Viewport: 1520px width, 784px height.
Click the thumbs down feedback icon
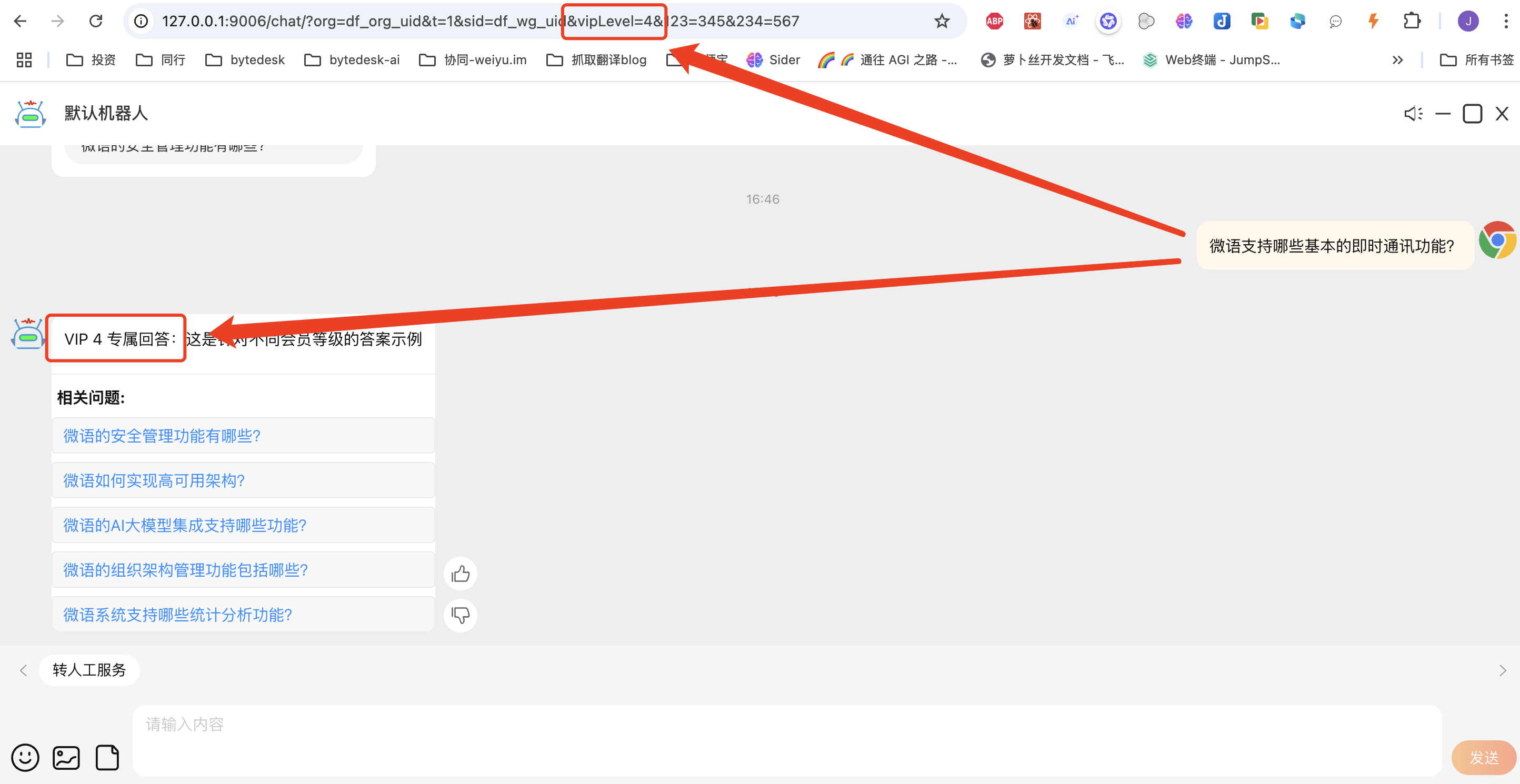pyautogui.click(x=460, y=615)
